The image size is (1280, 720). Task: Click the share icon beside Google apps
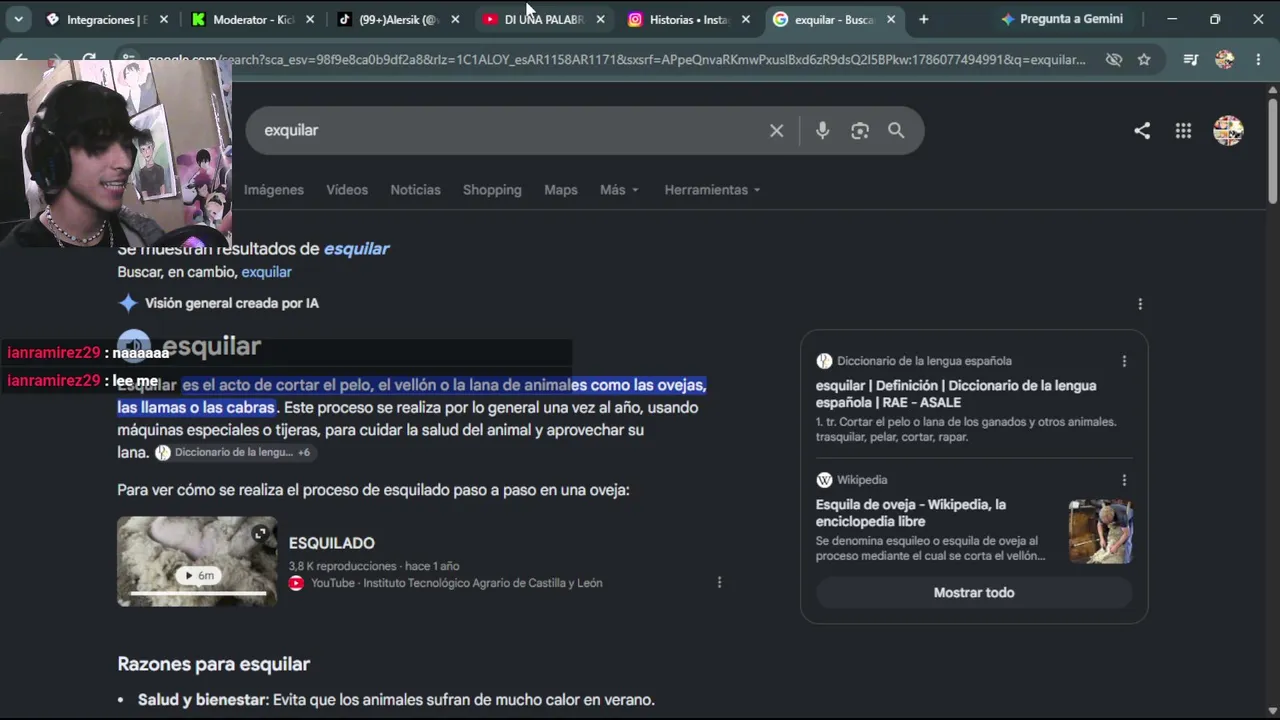(1142, 130)
